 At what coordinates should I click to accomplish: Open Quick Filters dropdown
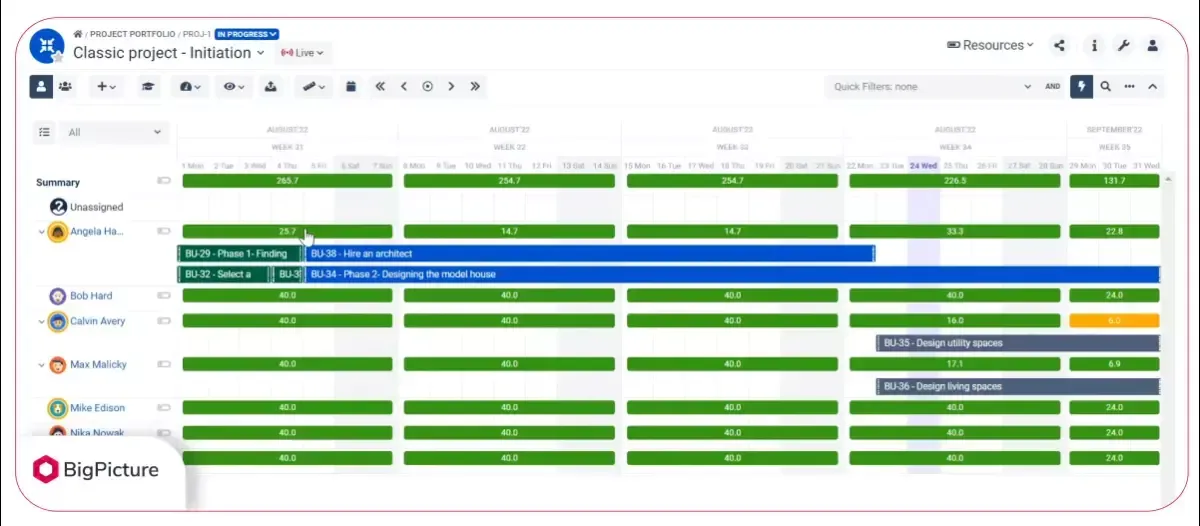pos(931,87)
